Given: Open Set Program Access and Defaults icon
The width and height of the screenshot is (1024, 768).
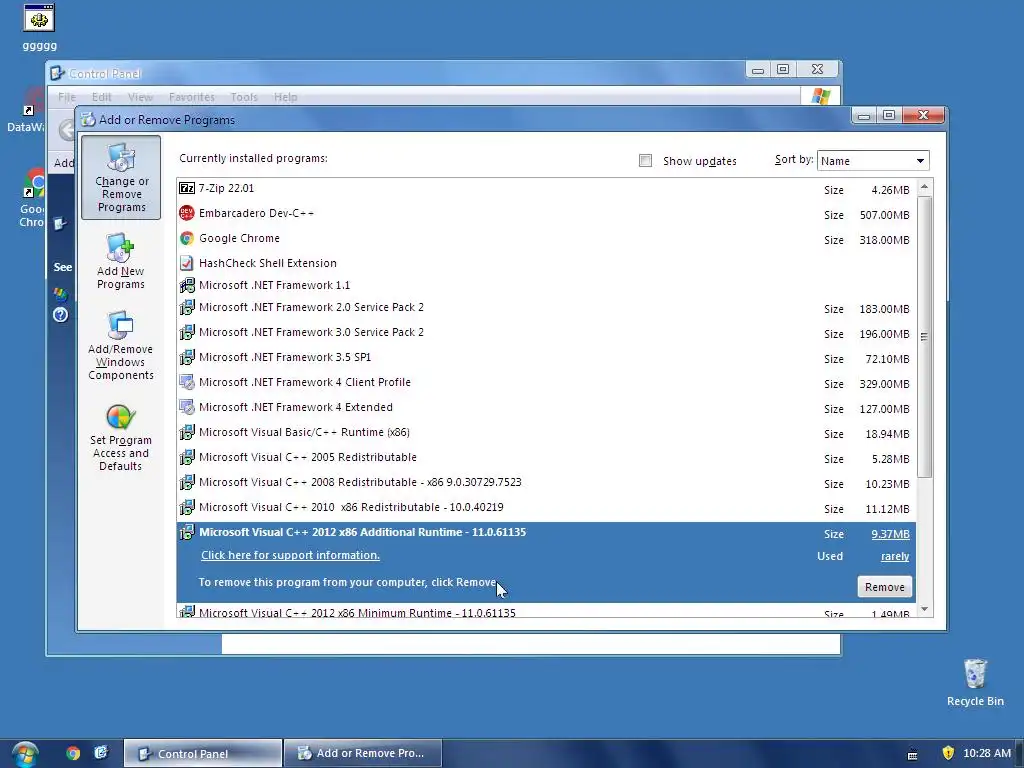Looking at the screenshot, I should pos(121,437).
